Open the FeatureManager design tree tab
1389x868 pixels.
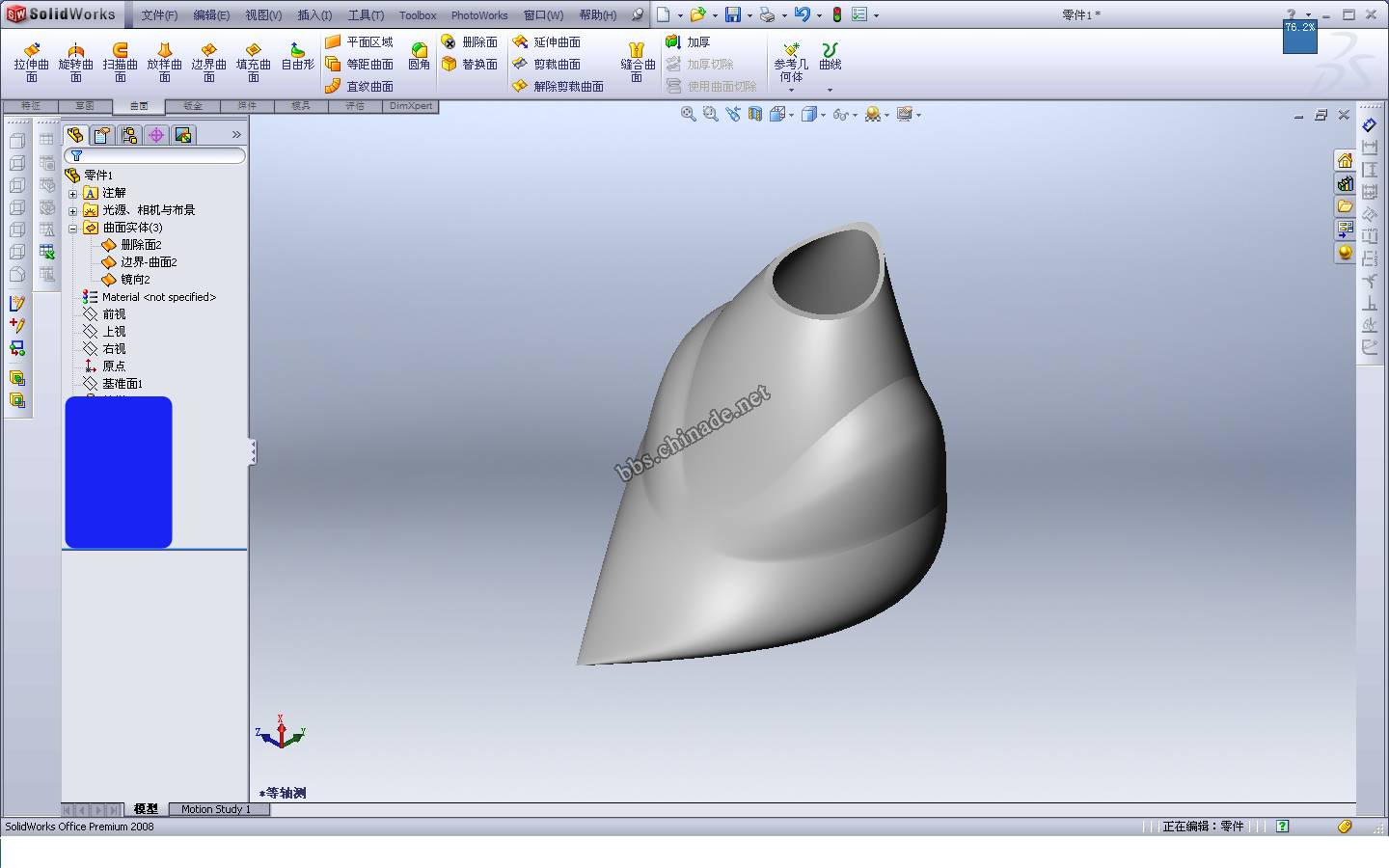click(75, 135)
